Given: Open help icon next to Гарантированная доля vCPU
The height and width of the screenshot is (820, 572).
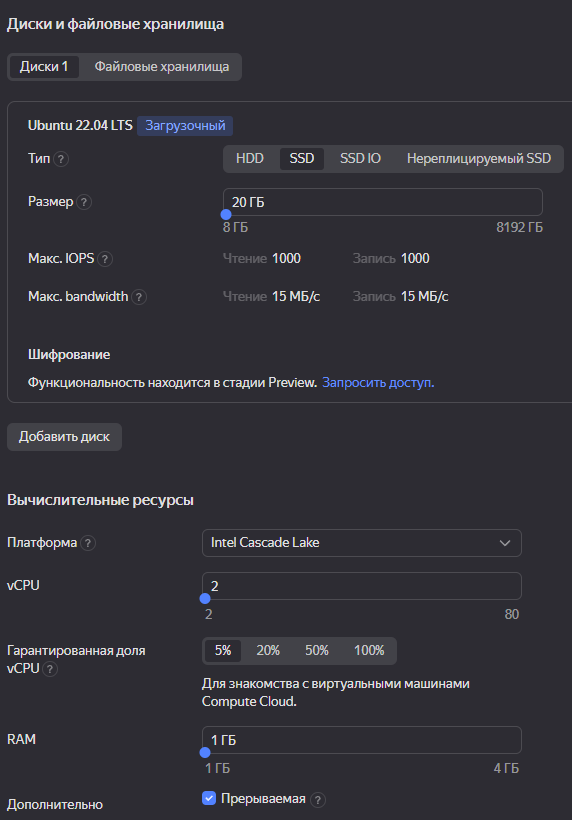Looking at the screenshot, I should tap(50, 669).
